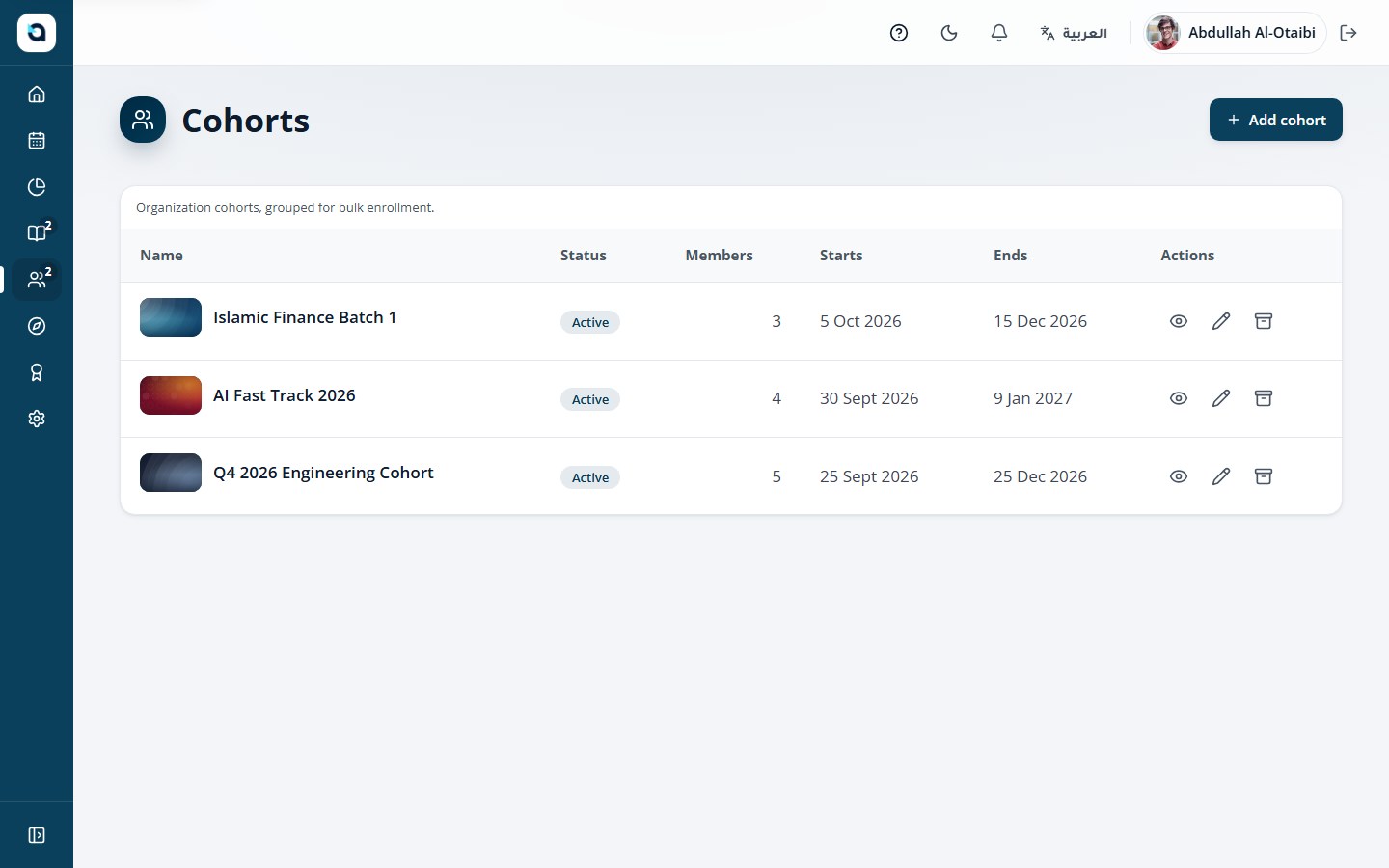Archive Q4 2026 Engineering Cohort
This screenshot has height=868, width=1389.
coord(1264,476)
